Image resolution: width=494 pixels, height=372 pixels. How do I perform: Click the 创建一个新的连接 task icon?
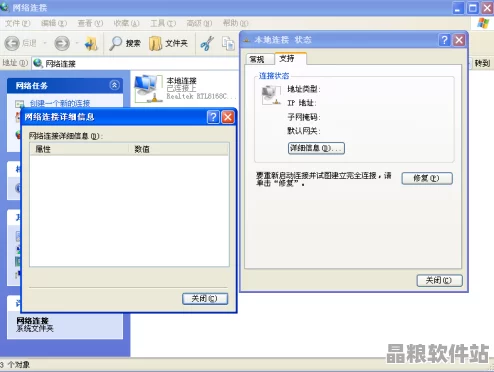click(x=19, y=104)
